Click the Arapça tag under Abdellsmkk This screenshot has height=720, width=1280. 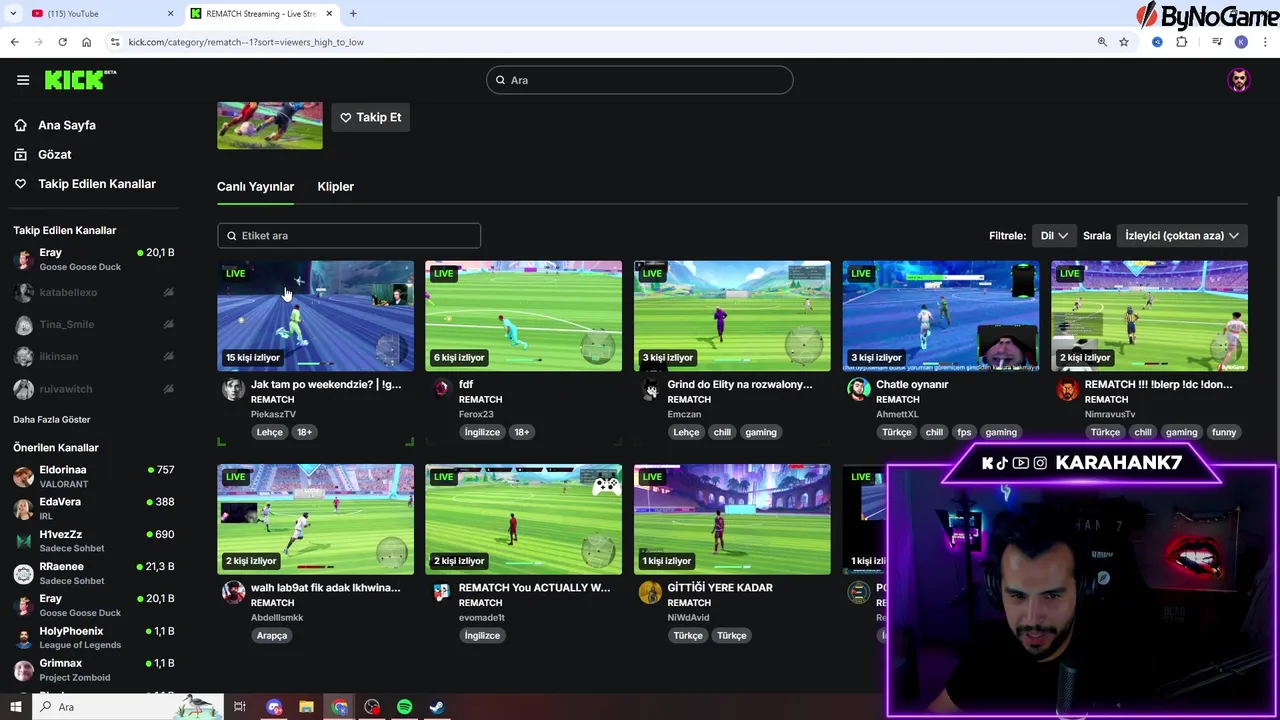[271, 635]
